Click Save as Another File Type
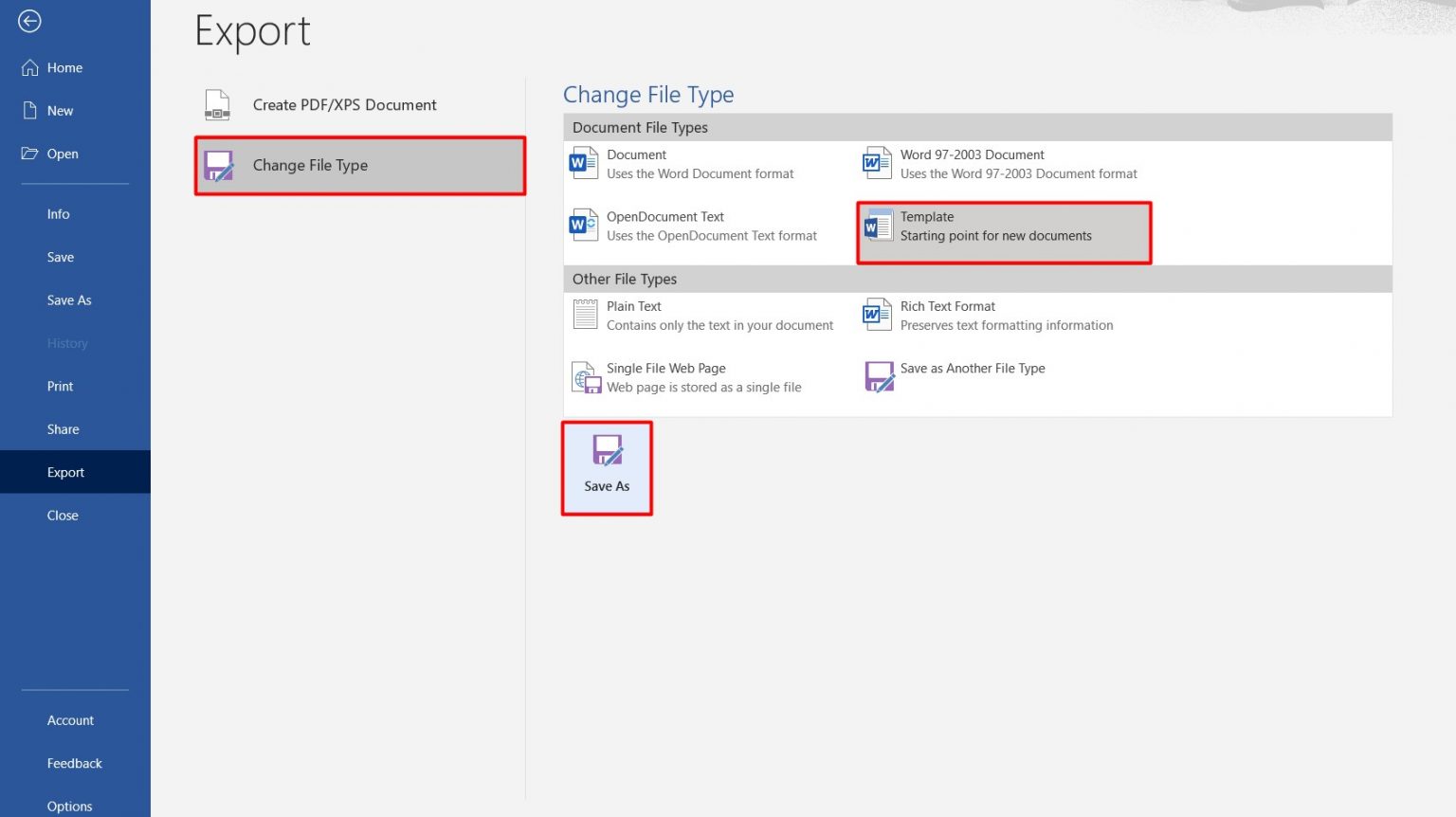This screenshot has height=817, width=1456. tap(972, 376)
